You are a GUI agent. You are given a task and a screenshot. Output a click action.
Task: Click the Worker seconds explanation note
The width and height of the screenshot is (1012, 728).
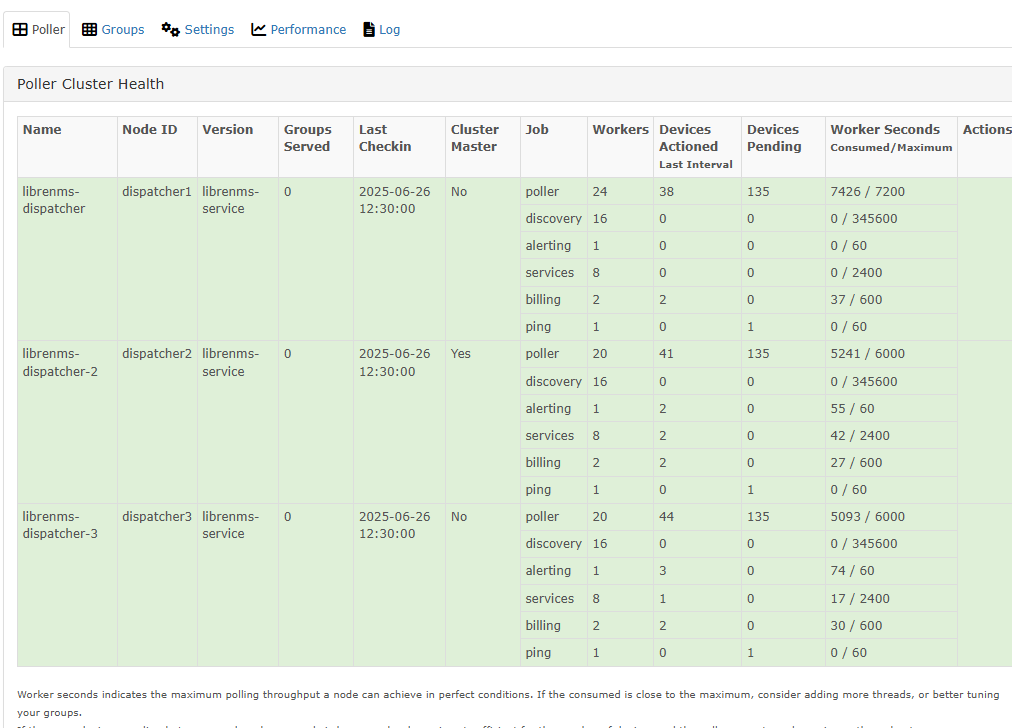(508, 703)
